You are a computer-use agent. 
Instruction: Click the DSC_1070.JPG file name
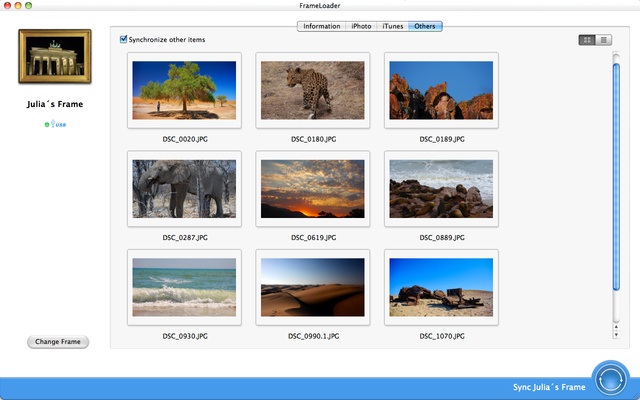(x=442, y=336)
